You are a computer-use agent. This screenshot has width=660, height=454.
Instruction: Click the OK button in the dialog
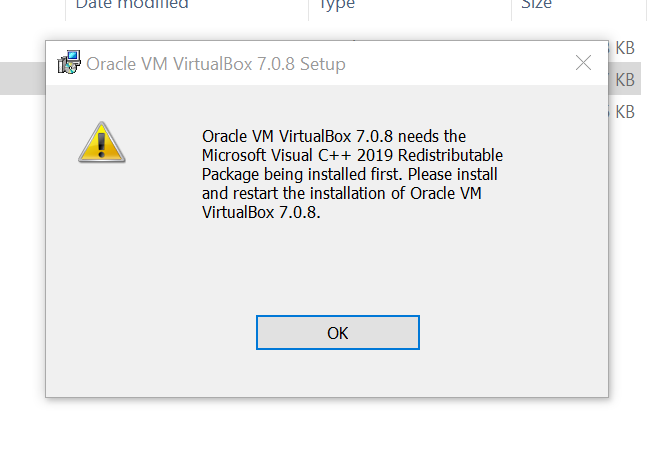[x=338, y=332]
